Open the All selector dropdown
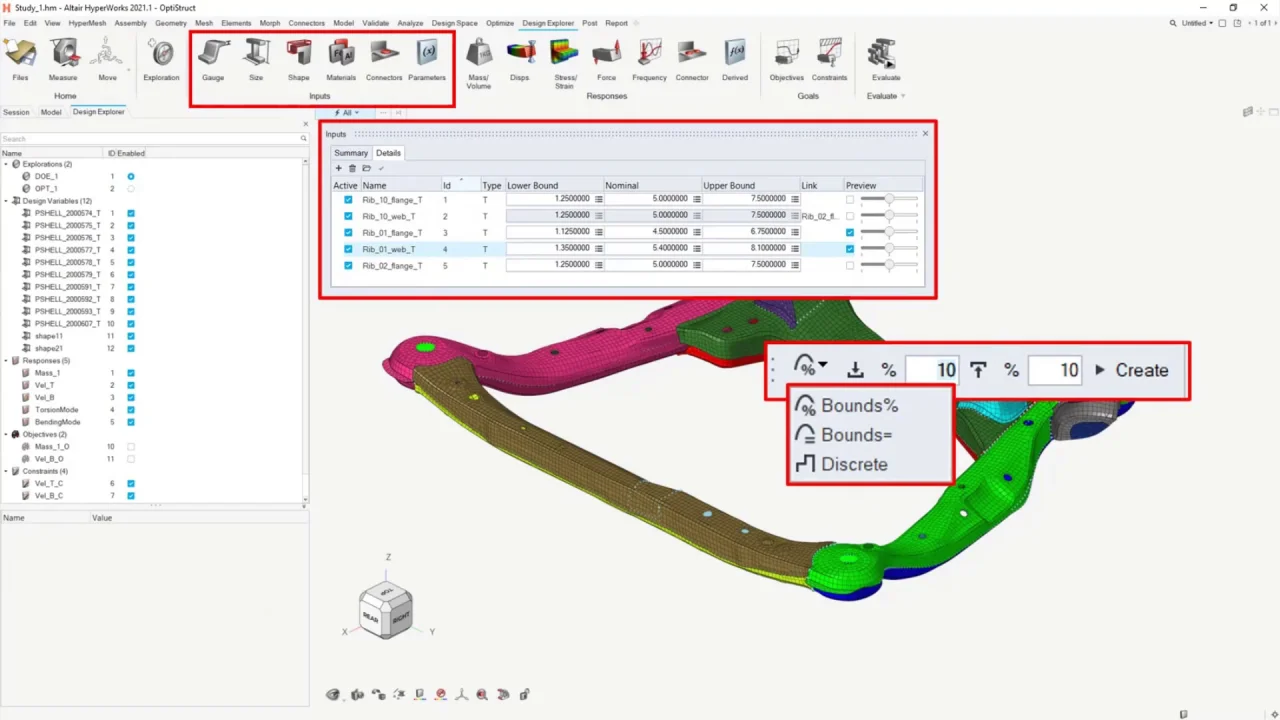Viewport: 1280px width, 720px height. tap(347, 113)
